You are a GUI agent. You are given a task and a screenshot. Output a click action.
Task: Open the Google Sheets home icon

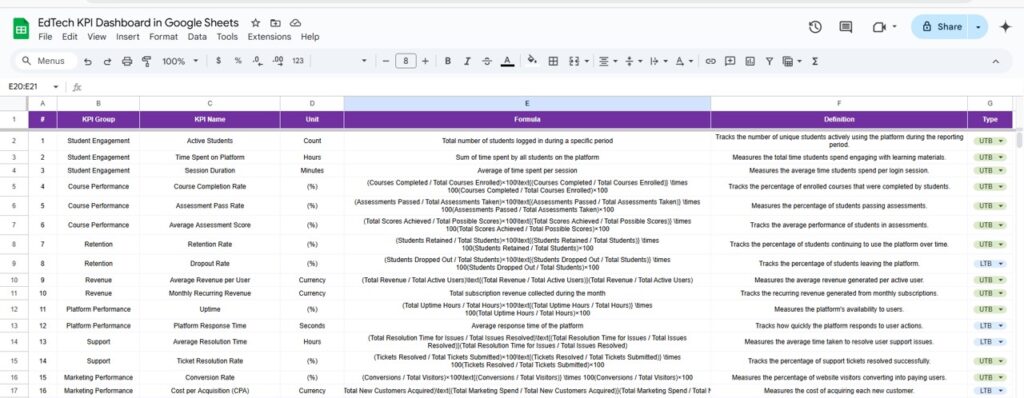[21, 29]
